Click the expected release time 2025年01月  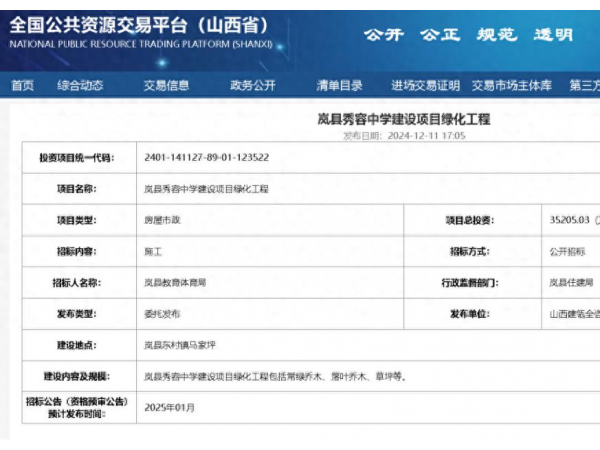tap(170, 408)
